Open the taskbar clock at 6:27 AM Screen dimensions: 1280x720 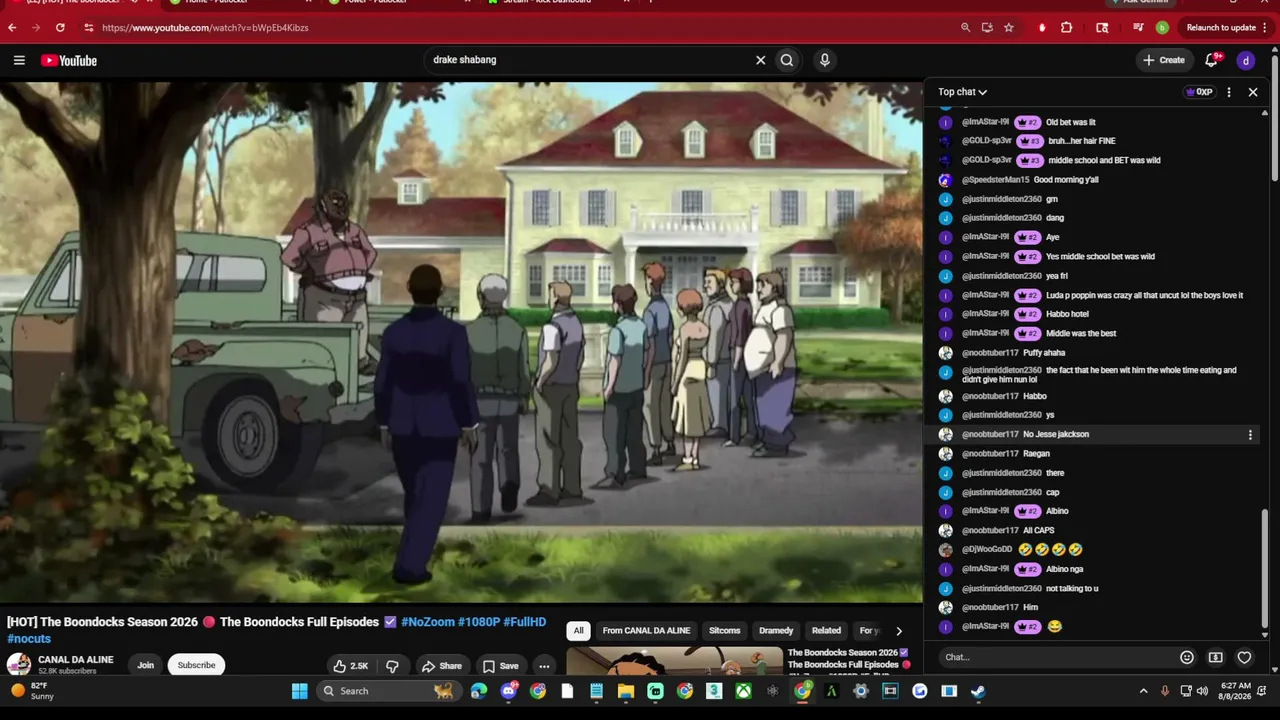coord(1236,691)
